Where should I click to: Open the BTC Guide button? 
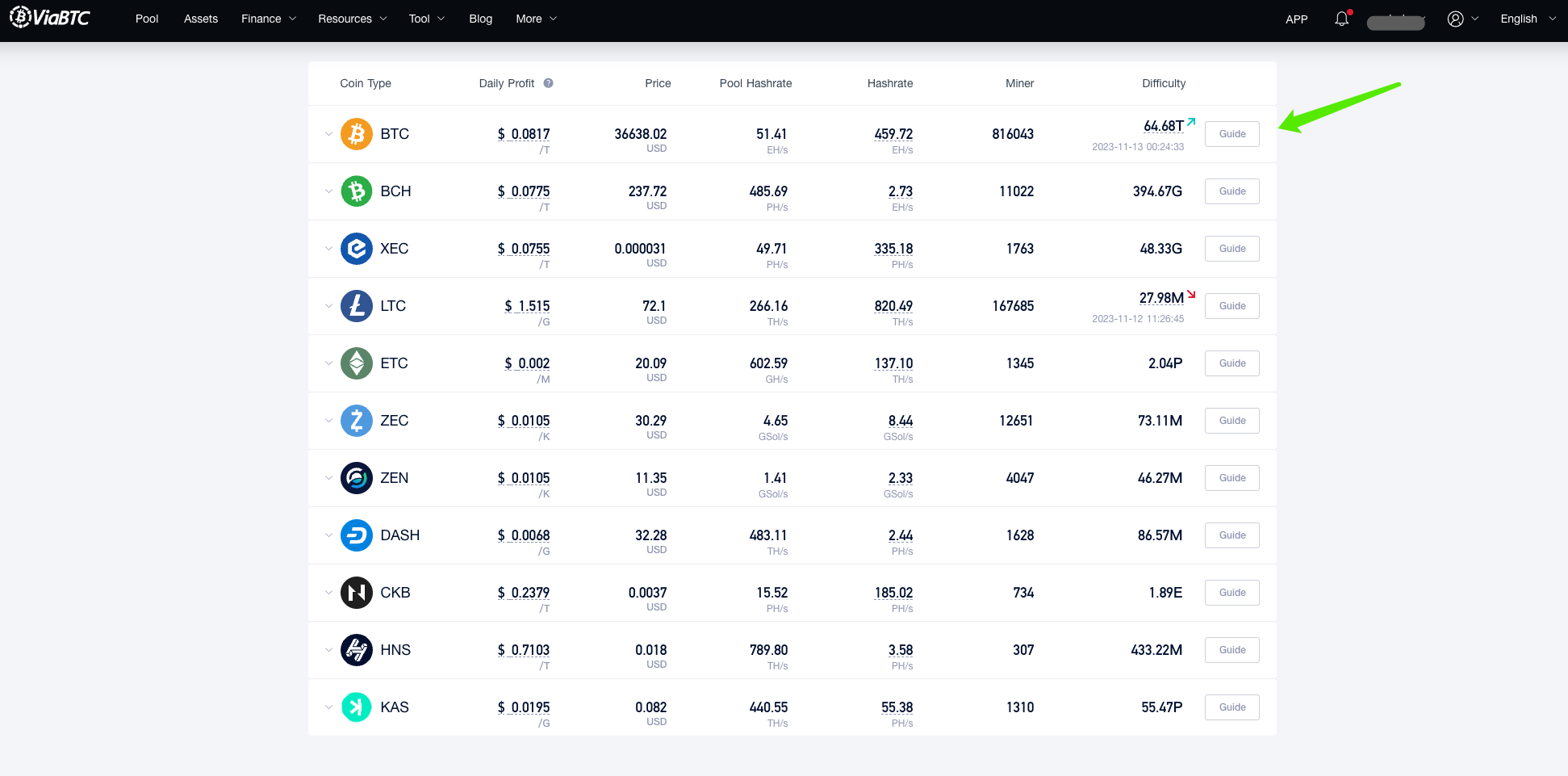coord(1232,134)
